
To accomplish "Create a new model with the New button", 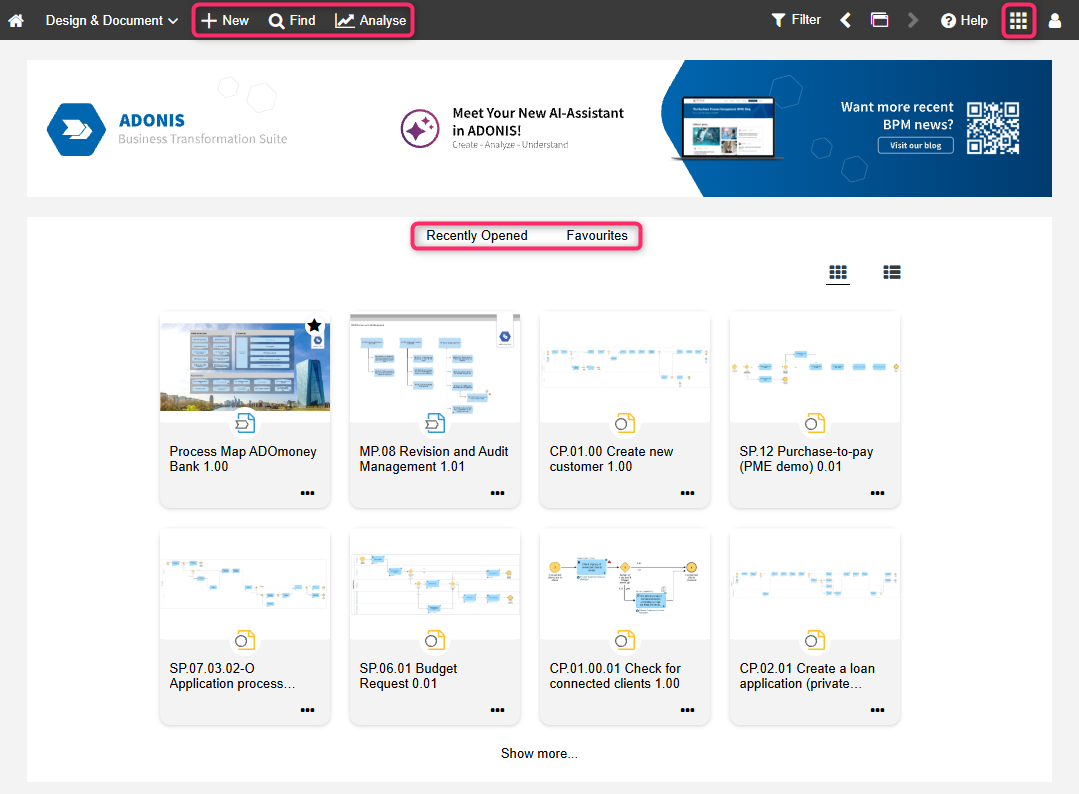I will click(225, 19).
